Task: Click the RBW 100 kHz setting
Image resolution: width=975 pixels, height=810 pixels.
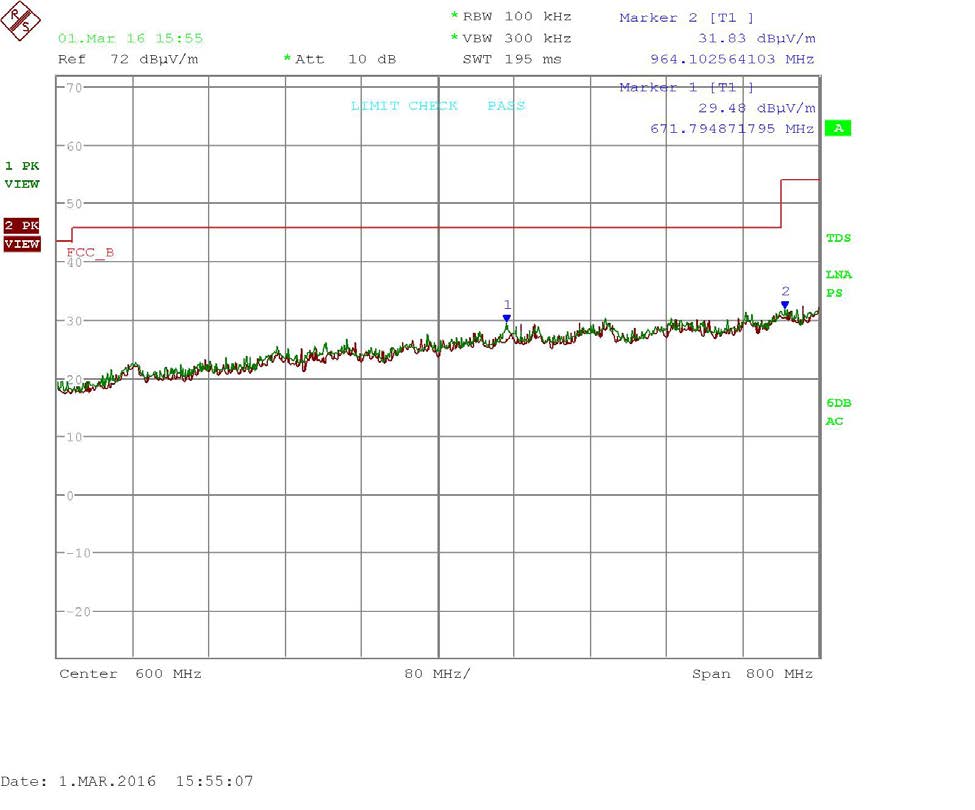Action: (x=511, y=16)
